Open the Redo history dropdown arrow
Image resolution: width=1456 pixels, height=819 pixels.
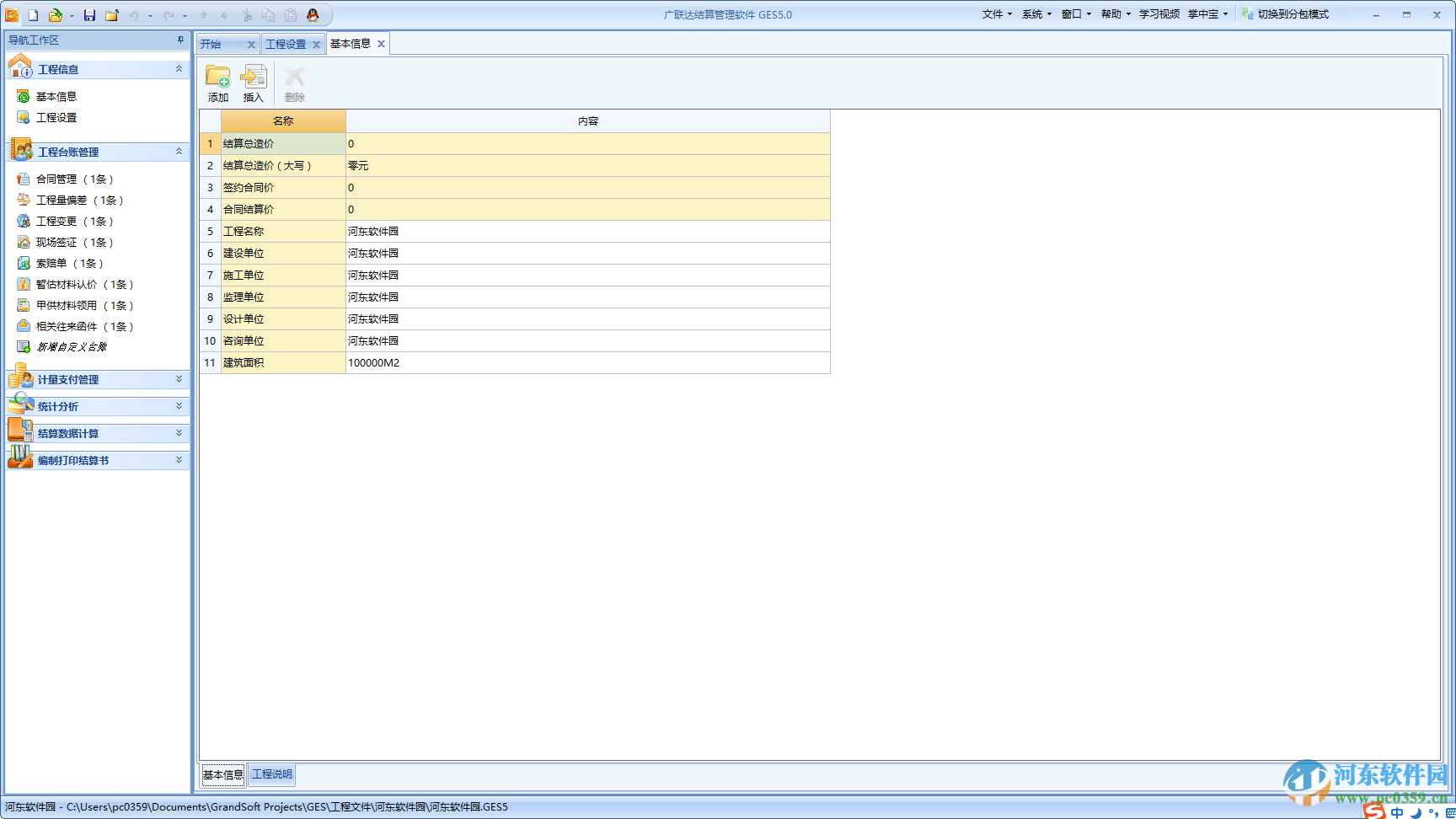pos(185,15)
